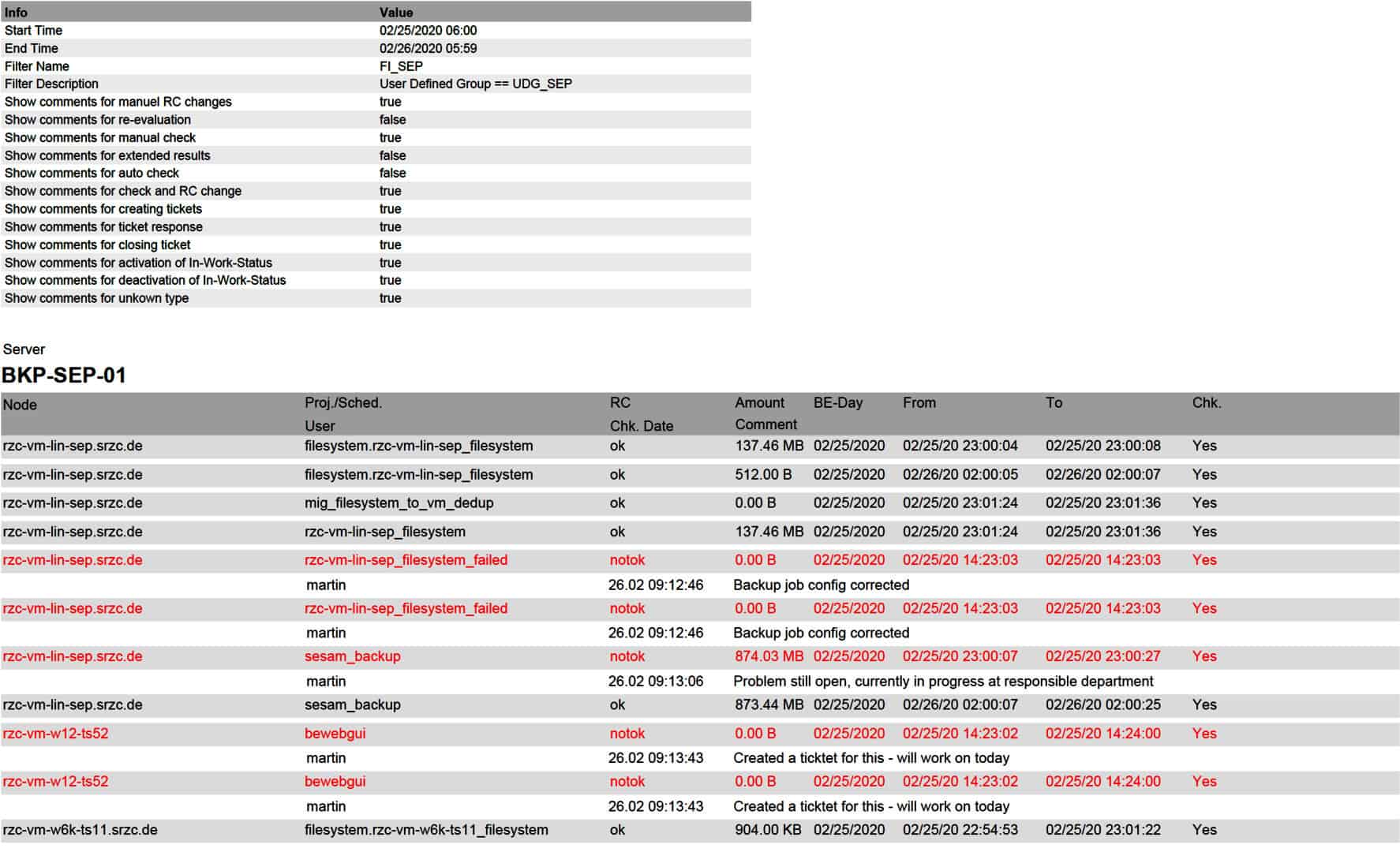Click the Amount column header

tap(759, 402)
